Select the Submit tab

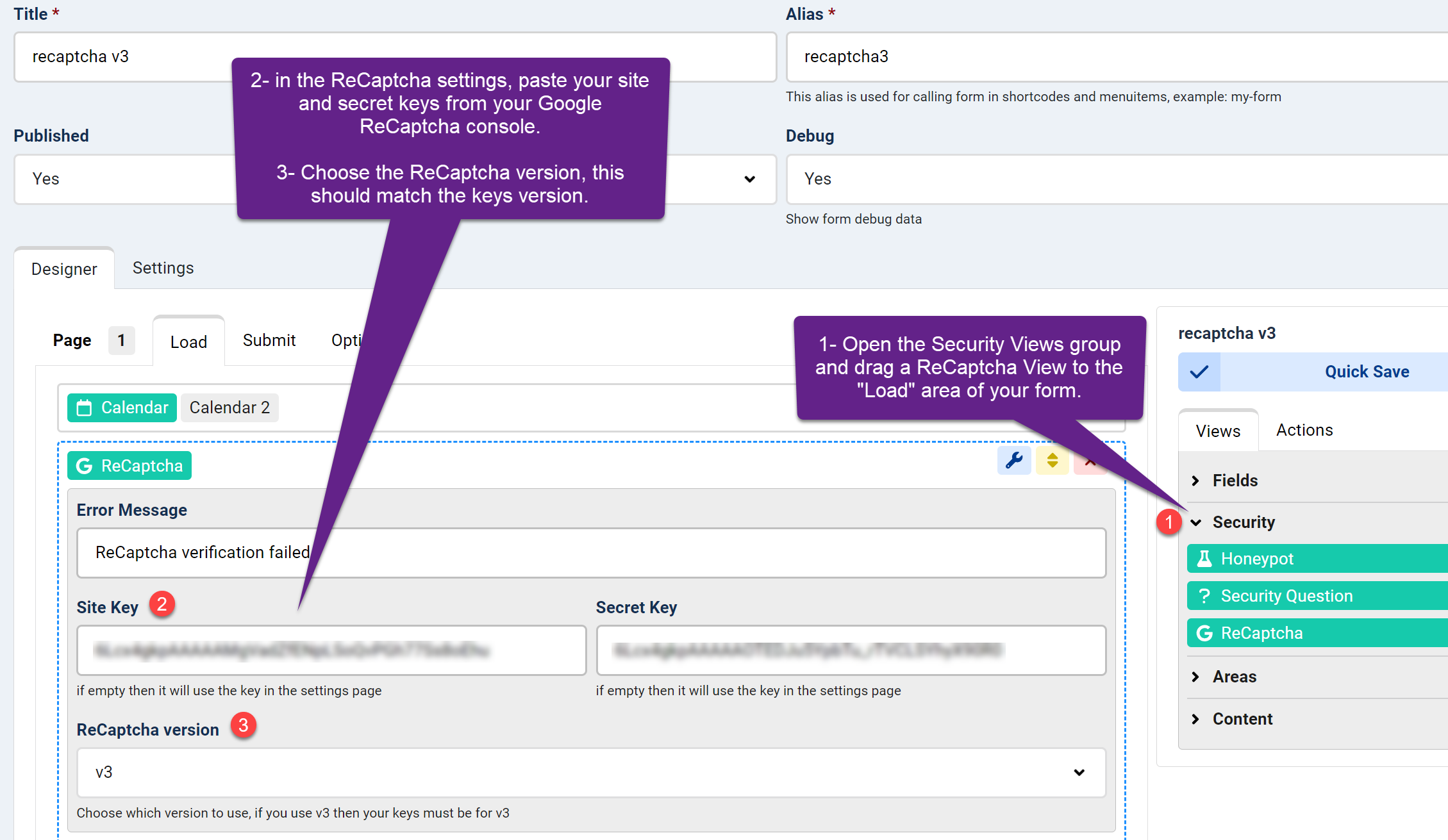tap(269, 340)
